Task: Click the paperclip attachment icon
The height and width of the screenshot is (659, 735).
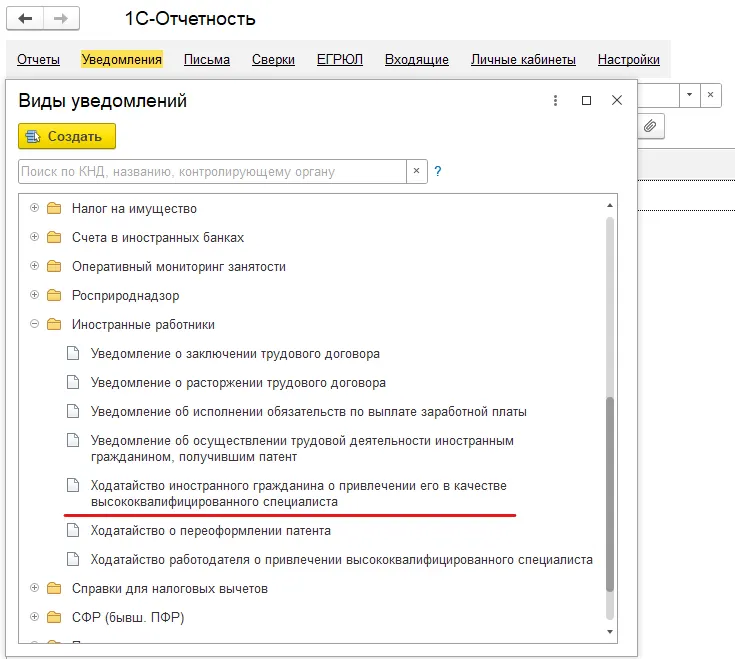Action: pos(650,126)
